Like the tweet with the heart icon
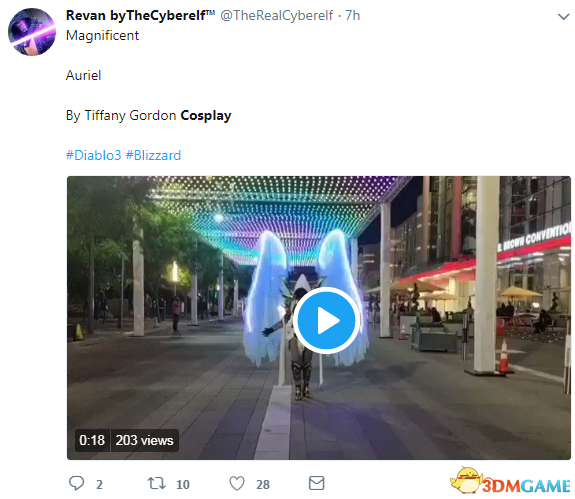 pyautogui.click(x=237, y=483)
